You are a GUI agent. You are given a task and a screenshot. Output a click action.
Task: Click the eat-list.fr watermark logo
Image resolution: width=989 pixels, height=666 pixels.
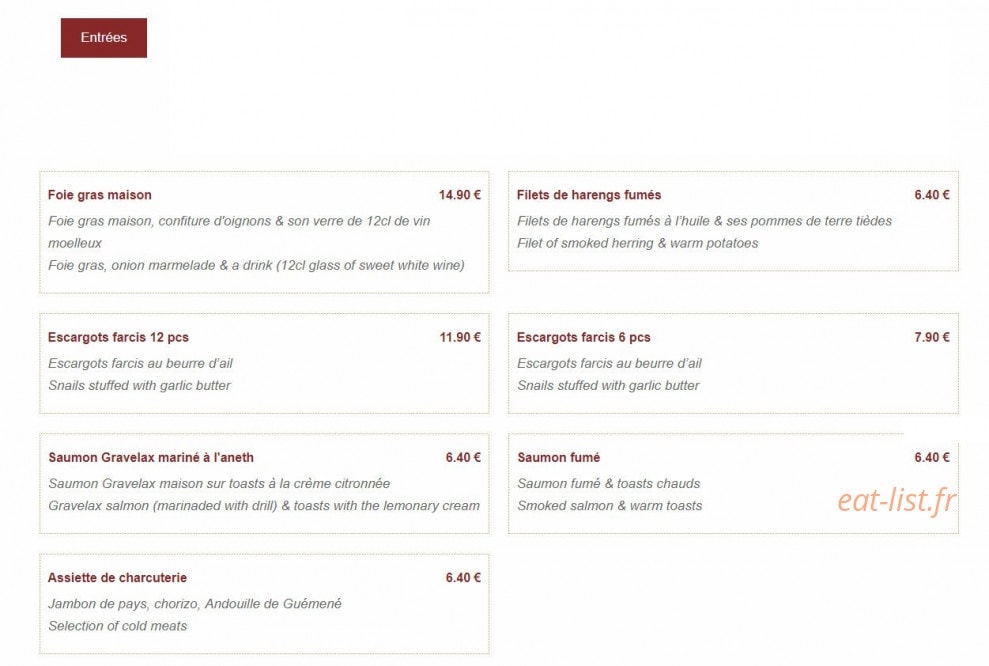(x=896, y=501)
